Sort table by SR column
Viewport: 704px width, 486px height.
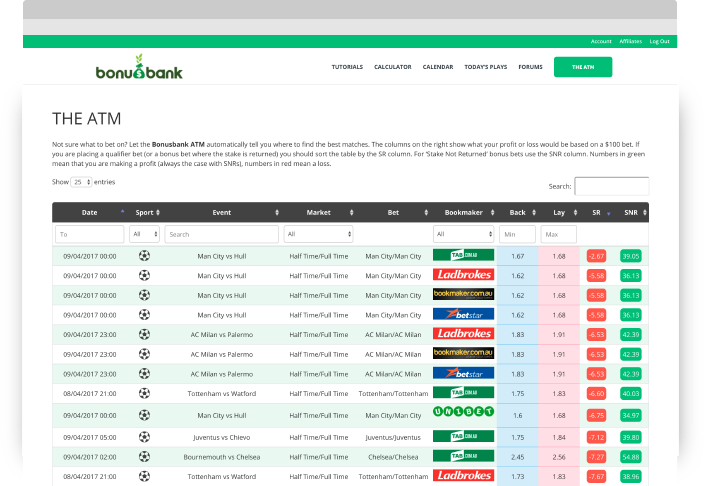(x=596, y=212)
